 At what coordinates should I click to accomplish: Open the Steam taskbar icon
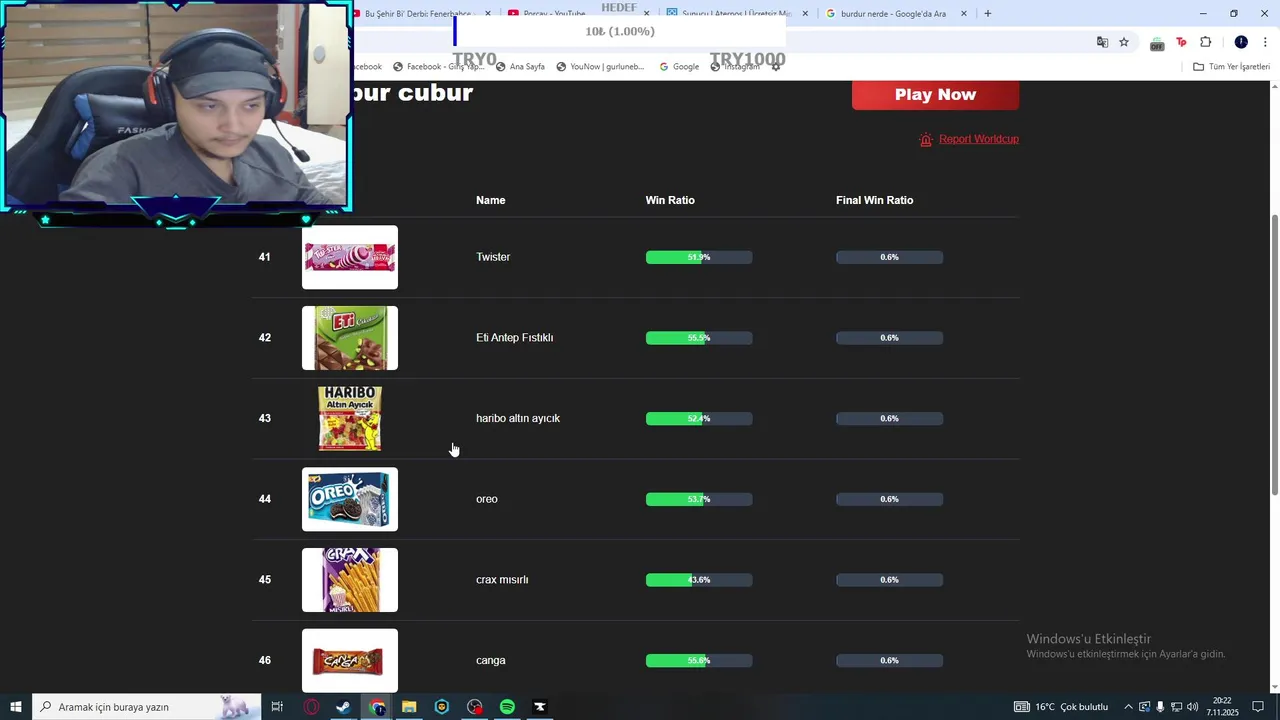coord(343,707)
